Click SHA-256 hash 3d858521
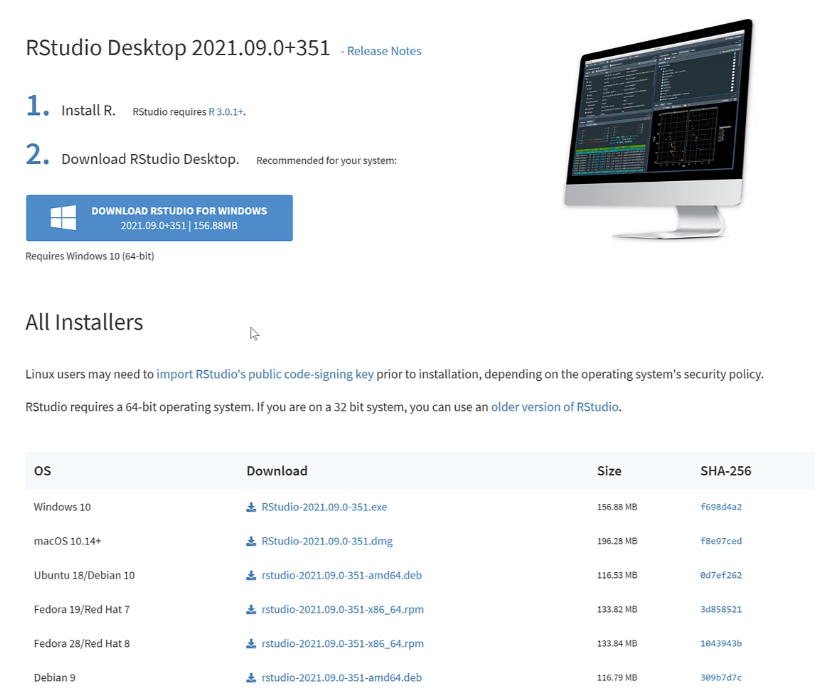The height and width of the screenshot is (697, 825). coord(721,610)
